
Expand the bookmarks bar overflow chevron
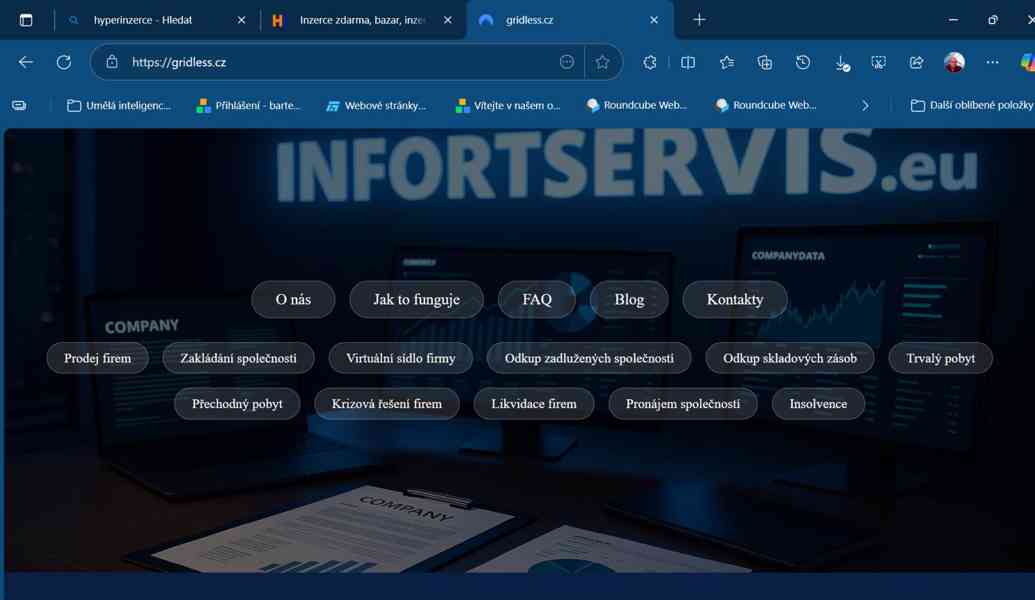coord(865,105)
